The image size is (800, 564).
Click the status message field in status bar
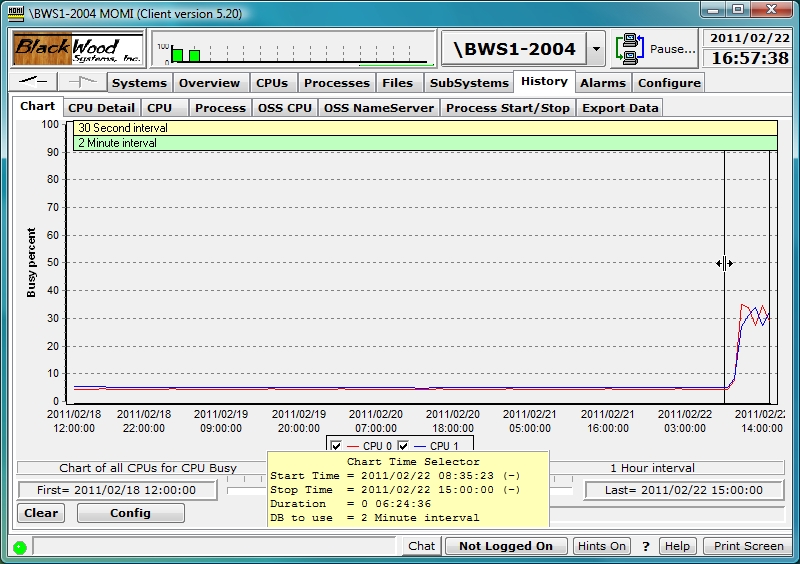pos(214,546)
